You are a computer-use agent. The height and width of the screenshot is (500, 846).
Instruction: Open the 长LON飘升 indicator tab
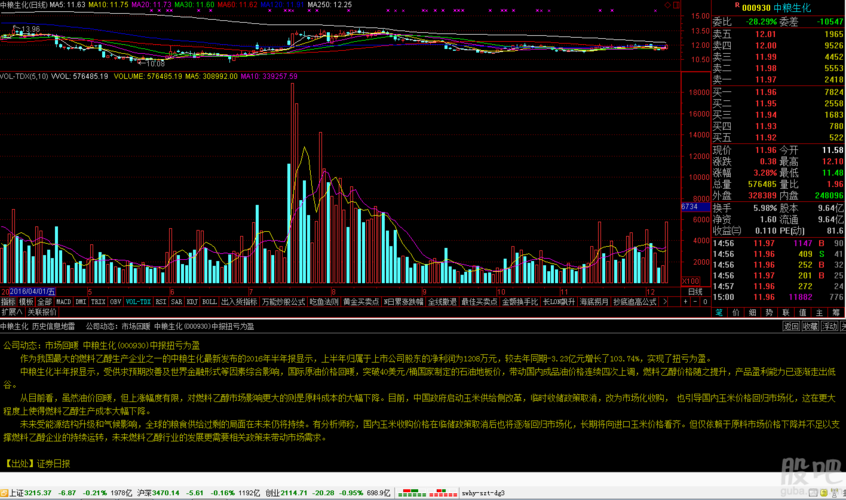[x=559, y=302]
